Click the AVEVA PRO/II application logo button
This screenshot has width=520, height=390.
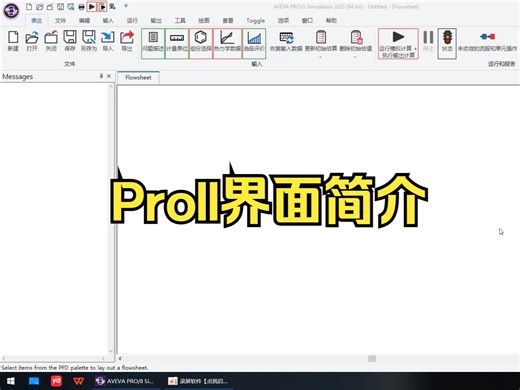11,10
